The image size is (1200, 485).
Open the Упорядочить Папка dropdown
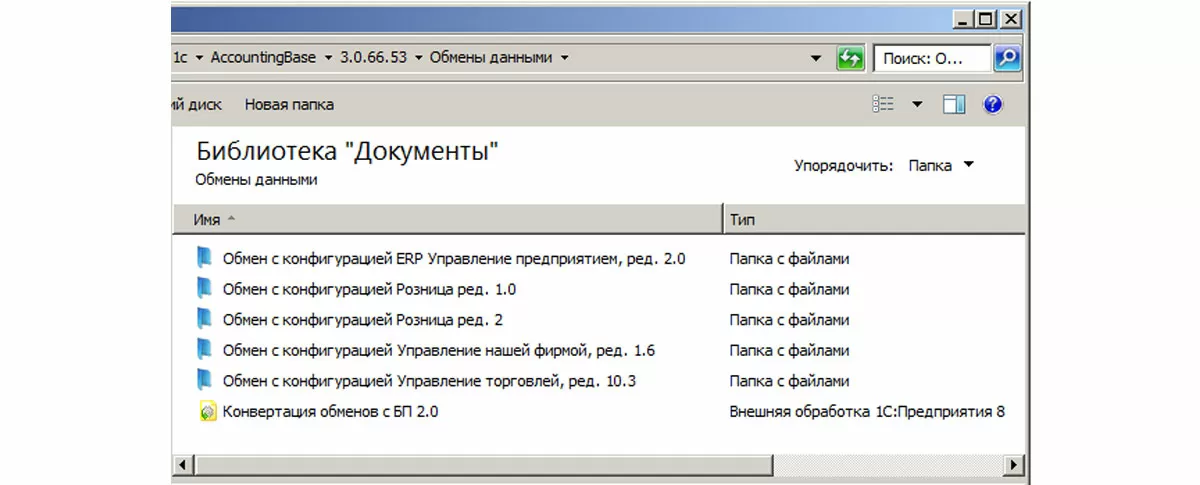tap(940, 166)
